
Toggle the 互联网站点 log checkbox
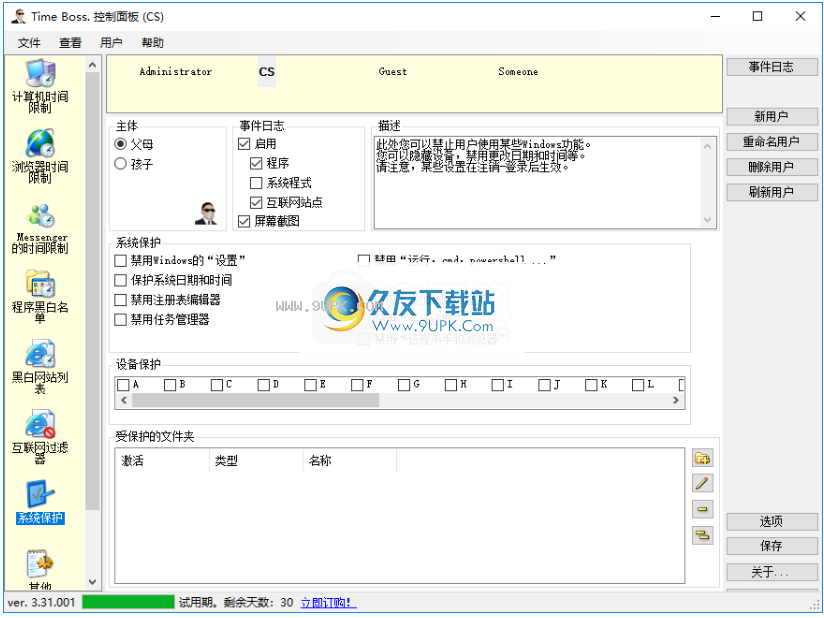[x=256, y=202]
